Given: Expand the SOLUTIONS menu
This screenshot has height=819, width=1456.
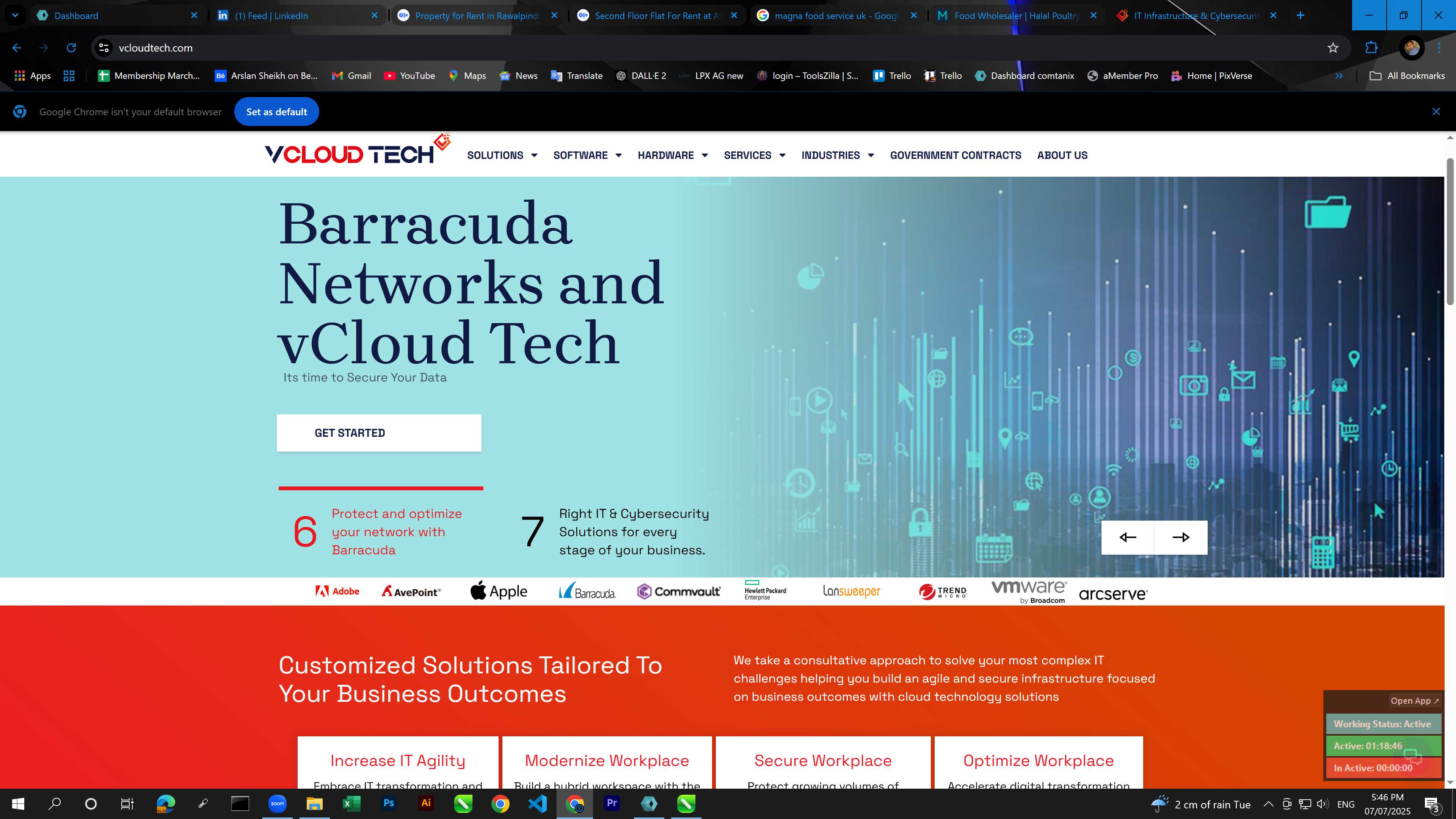Looking at the screenshot, I should tap(502, 155).
